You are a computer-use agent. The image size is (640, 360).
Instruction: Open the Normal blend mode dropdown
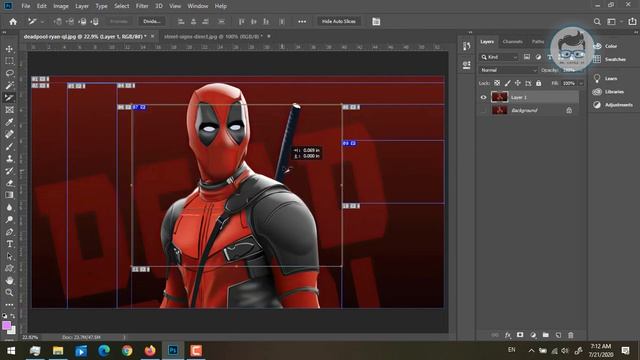508,70
